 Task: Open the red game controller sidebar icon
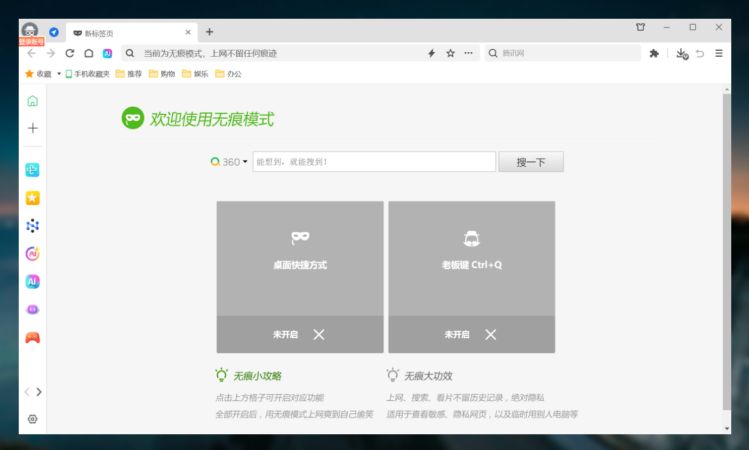pos(32,338)
